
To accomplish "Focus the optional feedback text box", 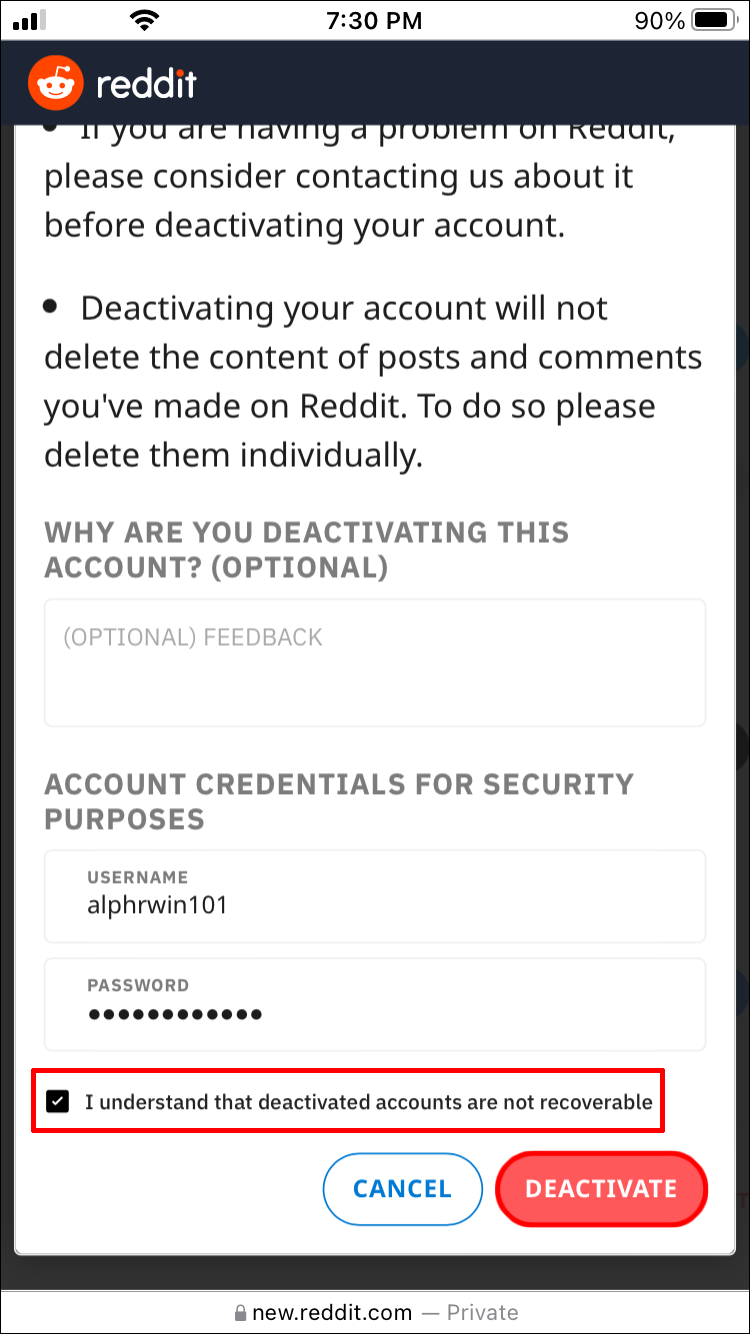I will 374,662.
